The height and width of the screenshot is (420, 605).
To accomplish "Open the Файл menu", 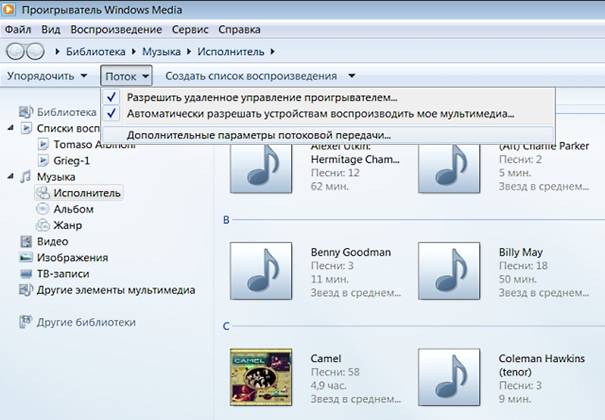I will pyautogui.click(x=21, y=30).
